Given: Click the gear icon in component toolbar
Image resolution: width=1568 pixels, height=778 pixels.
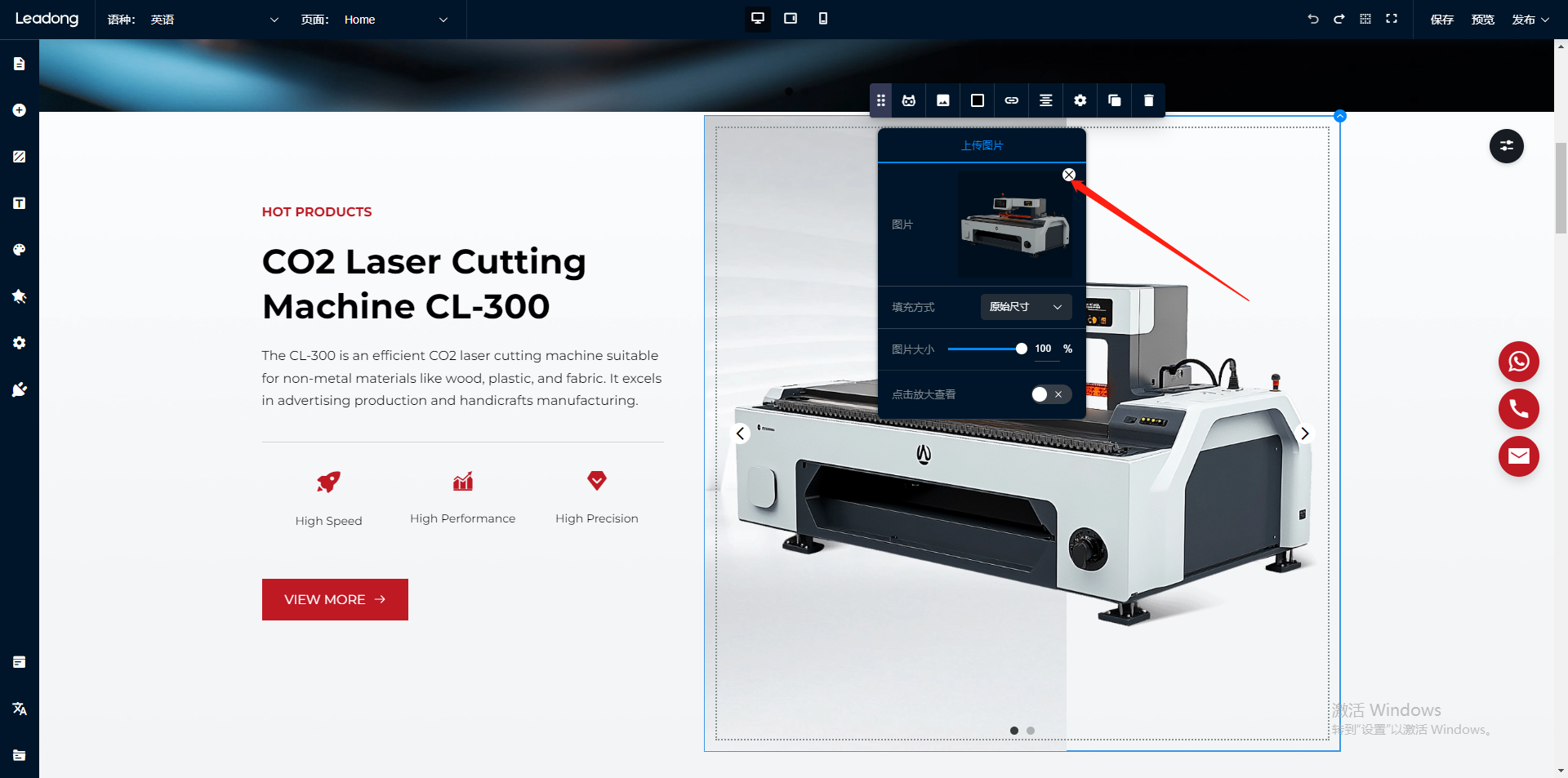Looking at the screenshot, I should [x=1080, y=100].
